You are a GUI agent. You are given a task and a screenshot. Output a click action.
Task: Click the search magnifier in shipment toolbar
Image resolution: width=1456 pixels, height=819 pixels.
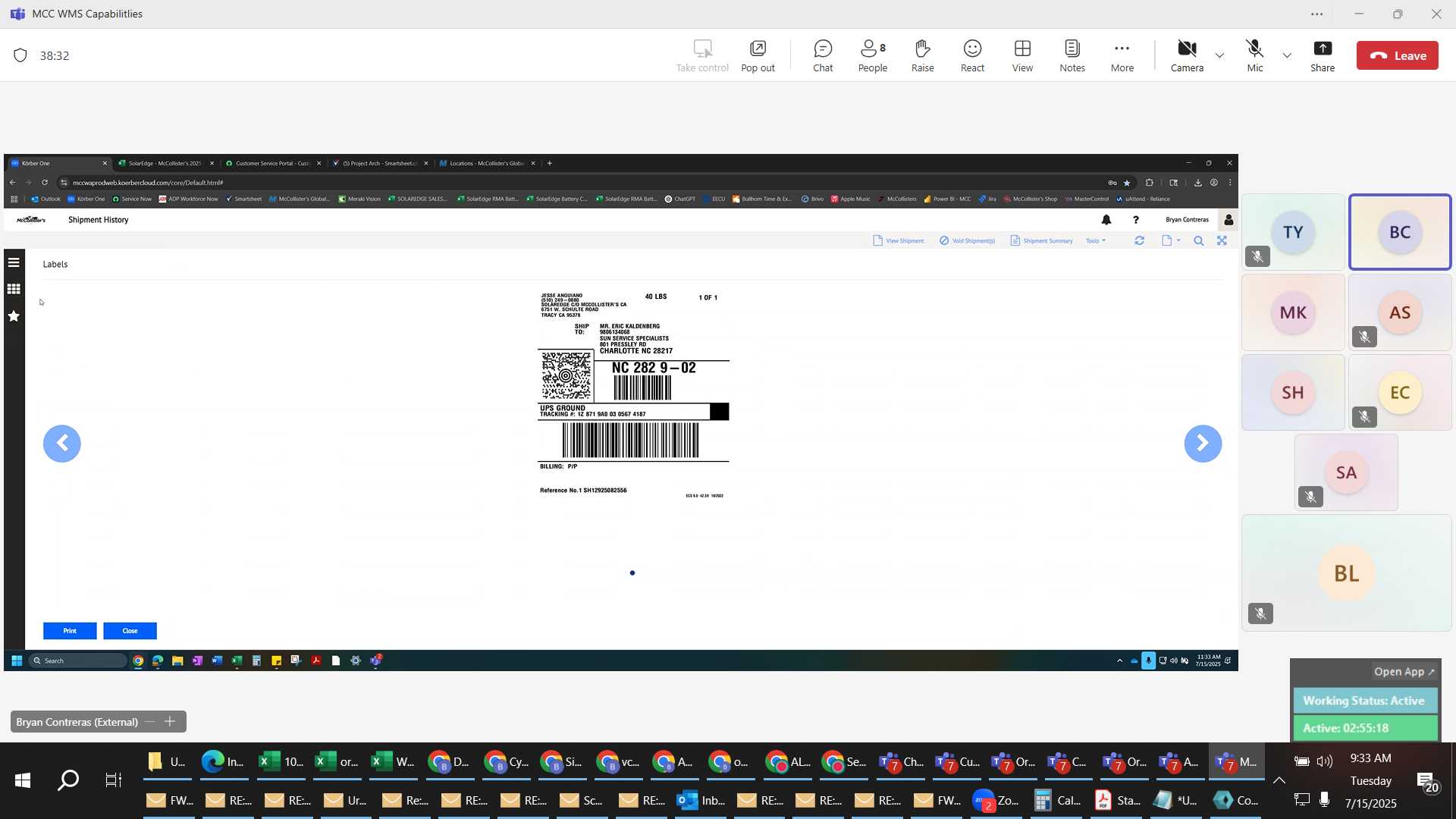click(x=1198, y=240)
